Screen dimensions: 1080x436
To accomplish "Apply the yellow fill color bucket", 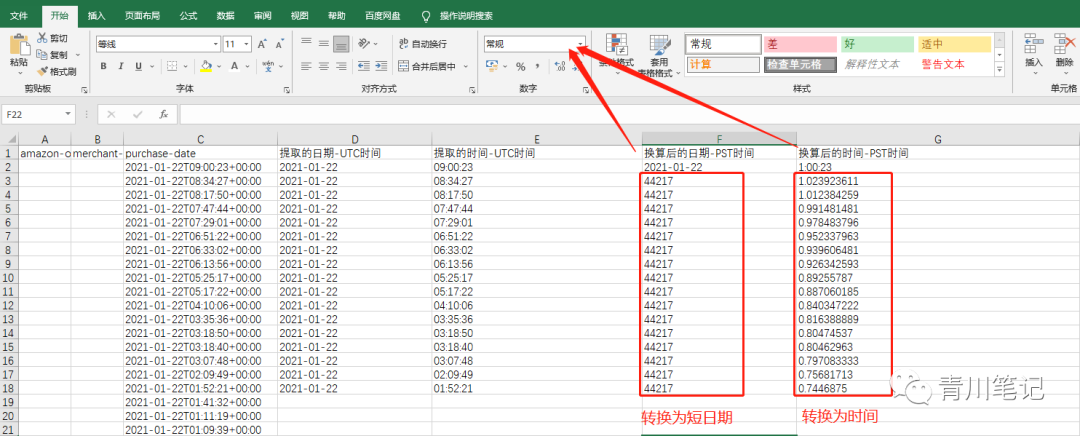I will 206,66.
